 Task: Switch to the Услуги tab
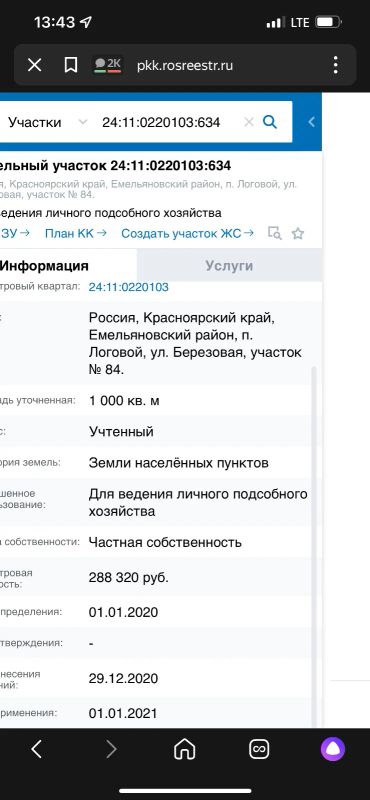pyautogui.click(x=229, y=266)
